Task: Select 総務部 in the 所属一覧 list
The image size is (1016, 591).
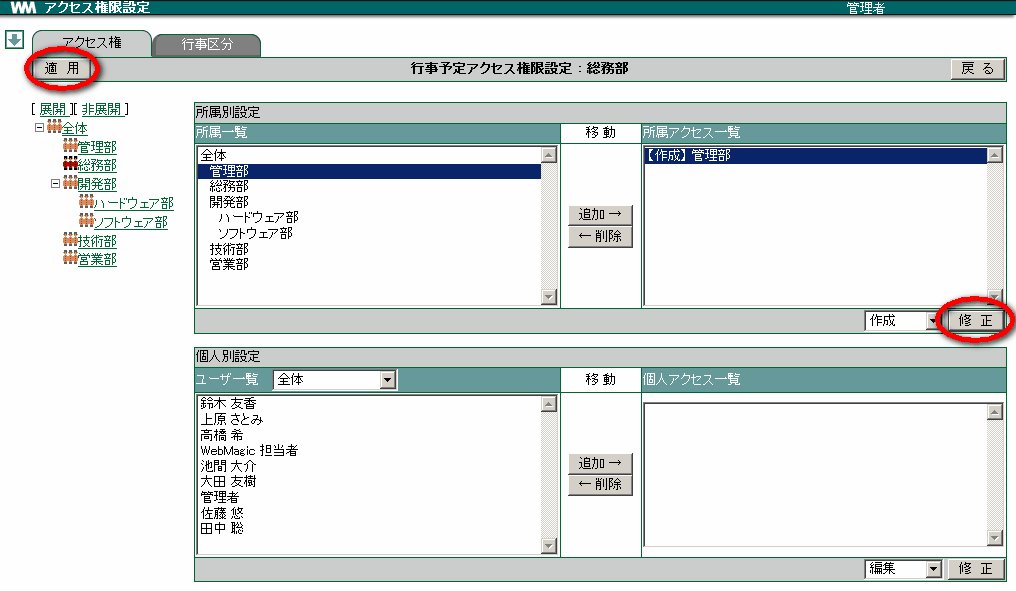Action: coord(369,187)
